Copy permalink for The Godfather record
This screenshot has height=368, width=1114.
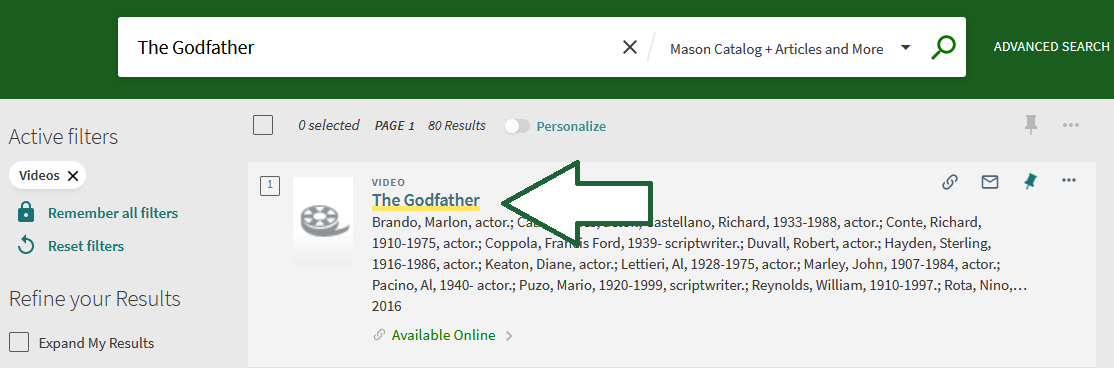(949, 182)
